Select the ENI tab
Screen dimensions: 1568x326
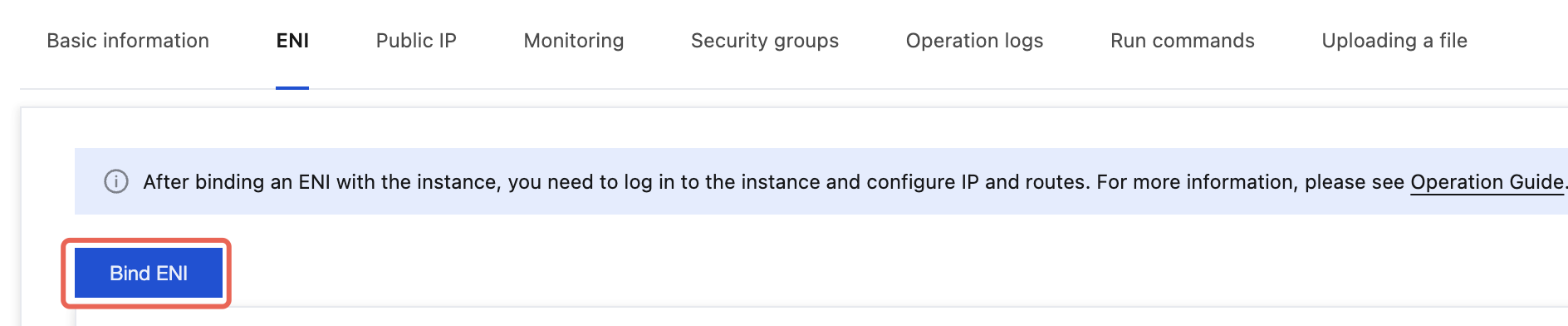tap(292, 41)
